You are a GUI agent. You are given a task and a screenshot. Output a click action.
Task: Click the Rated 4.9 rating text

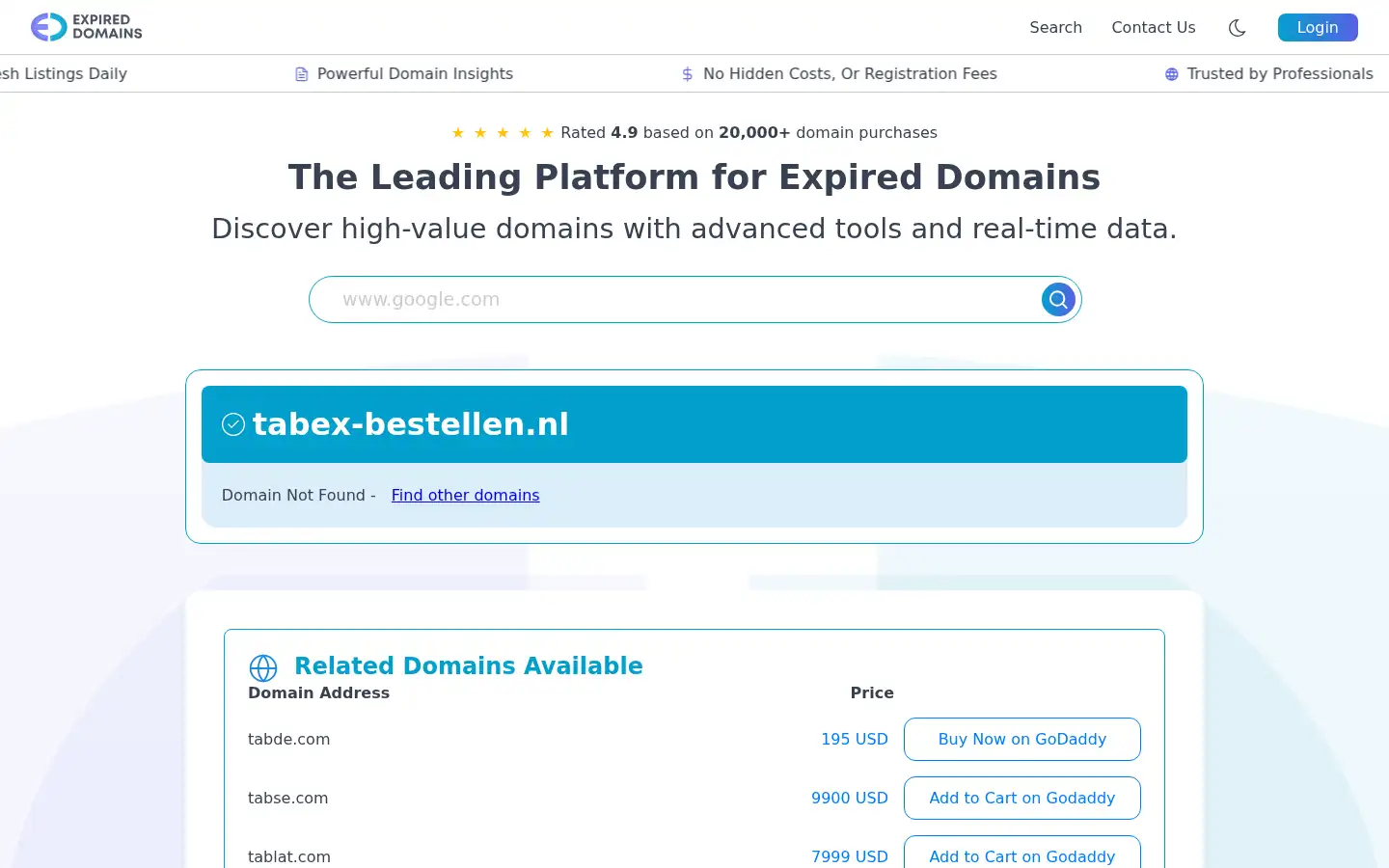coord(749,133)
